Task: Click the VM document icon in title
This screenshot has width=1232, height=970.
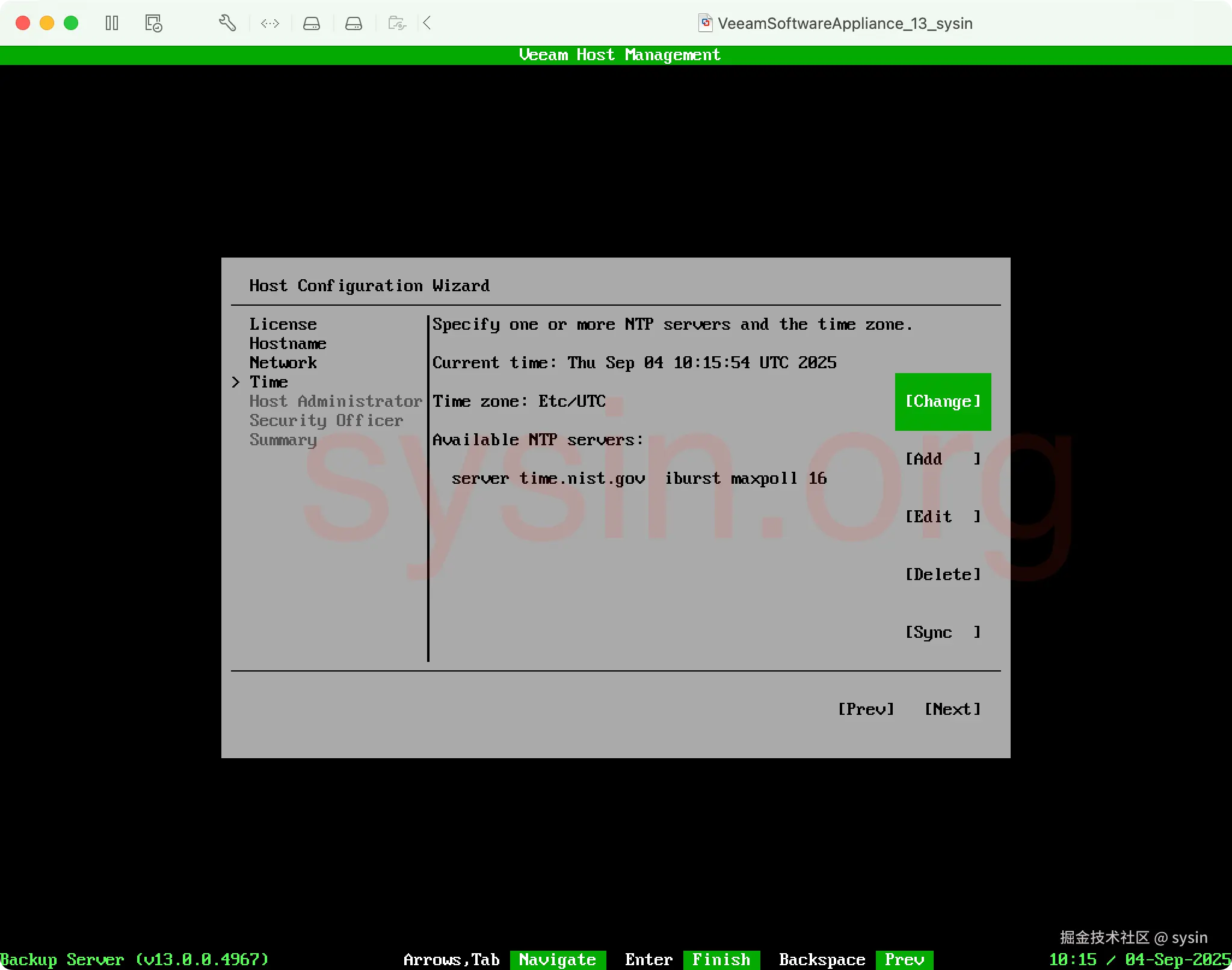Action: click(705, 23)
